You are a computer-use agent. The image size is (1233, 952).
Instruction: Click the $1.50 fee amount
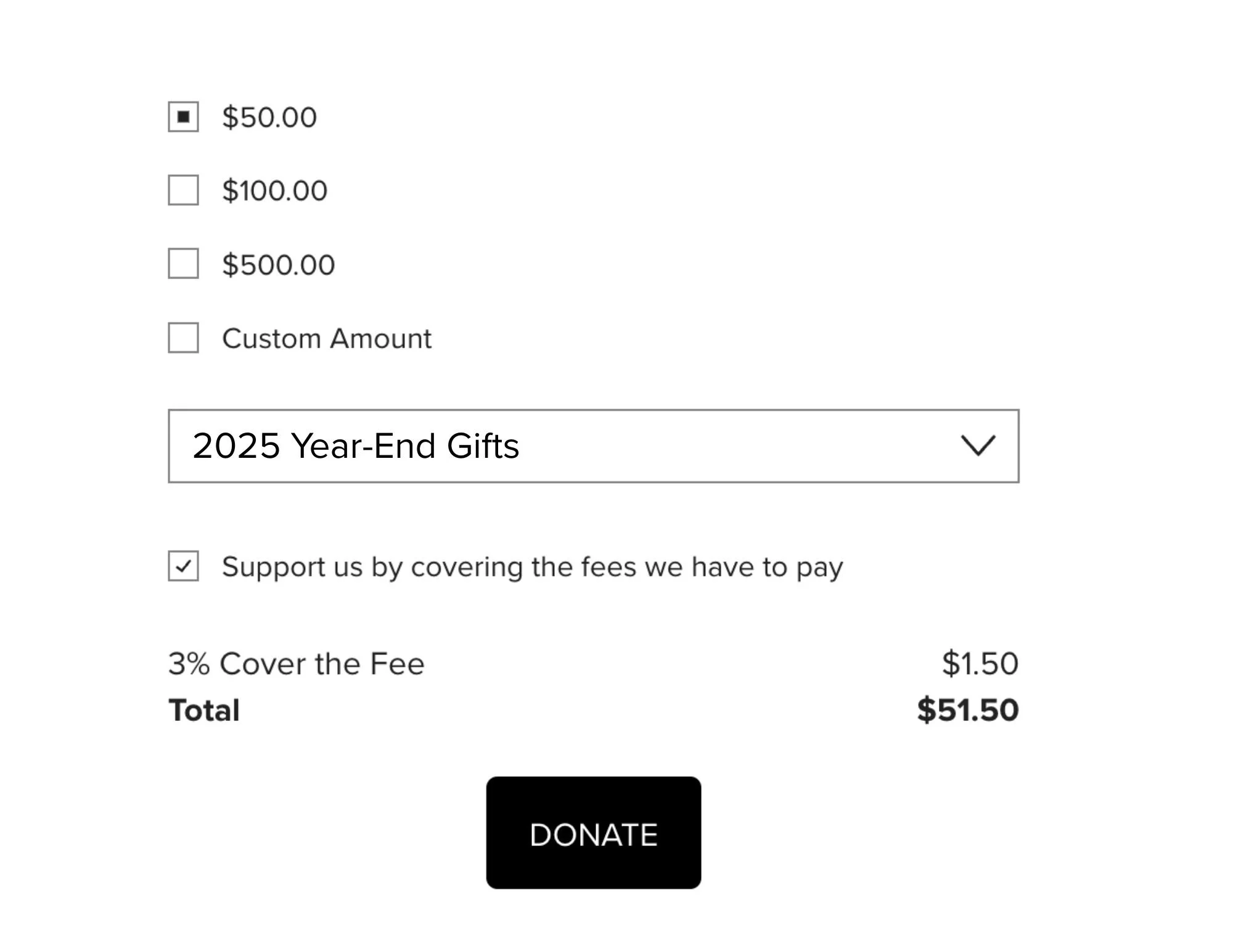coord(980,664)
